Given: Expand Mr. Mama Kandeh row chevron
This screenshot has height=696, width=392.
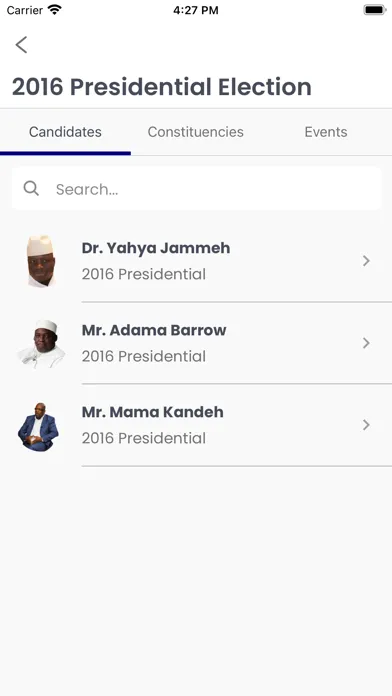Looking at the screenshot, I should 366,425.
